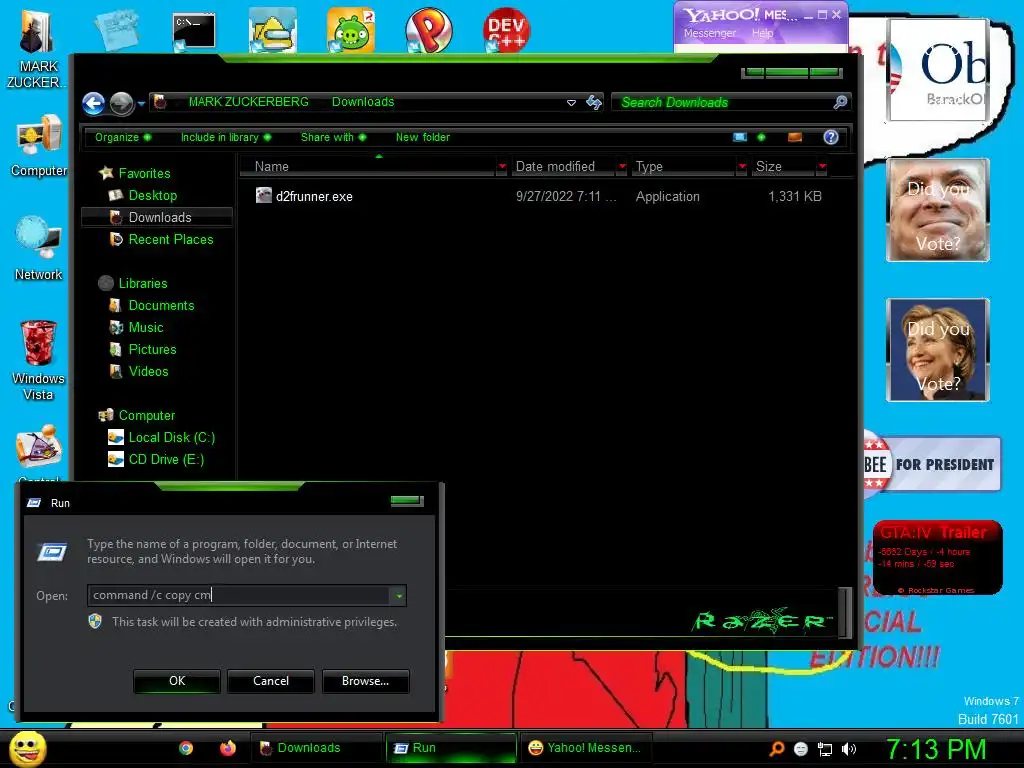Click the Firefox icon on the taskbar
The width and height of the screenshot is (1024, 768).
[228, 748]
